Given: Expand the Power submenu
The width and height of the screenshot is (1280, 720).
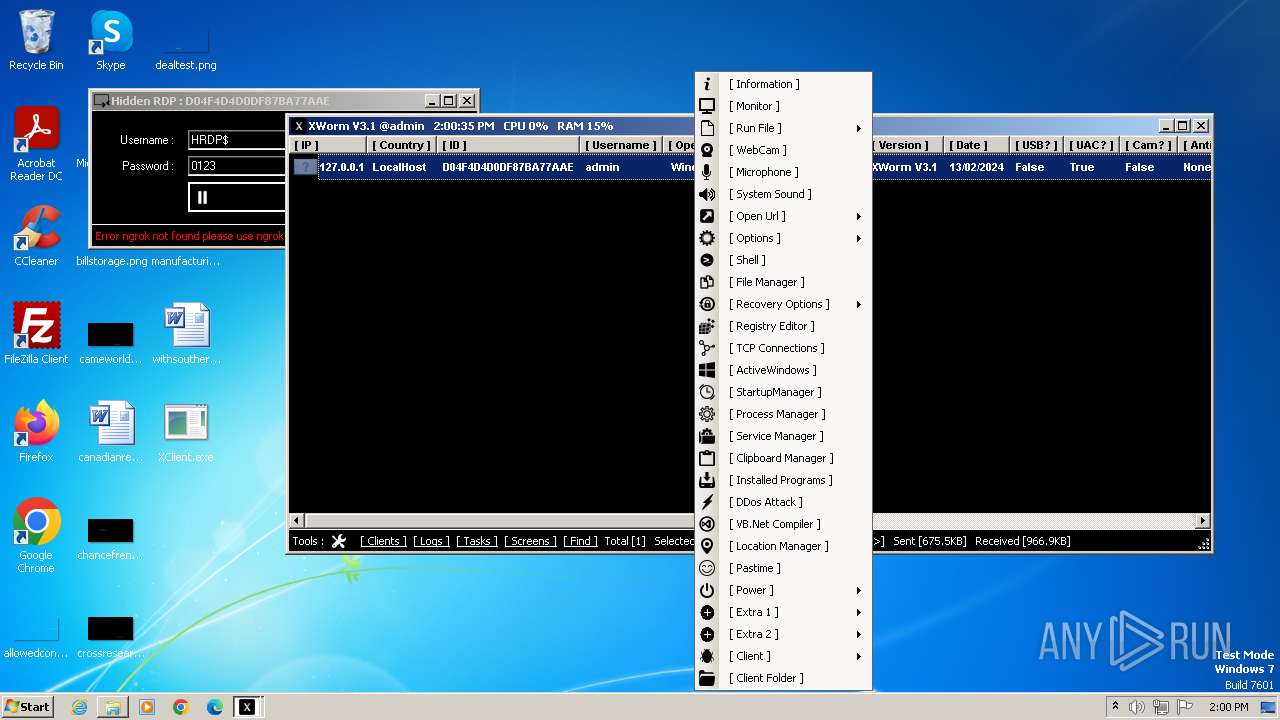Looking at the screenshot, I should [859, 590].
